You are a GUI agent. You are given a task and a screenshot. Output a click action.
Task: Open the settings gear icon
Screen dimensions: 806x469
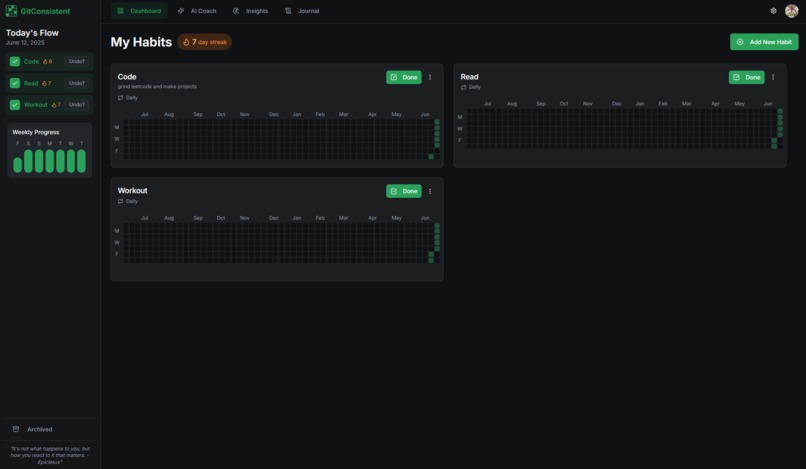pyautogui.click(x=773, y=11)
